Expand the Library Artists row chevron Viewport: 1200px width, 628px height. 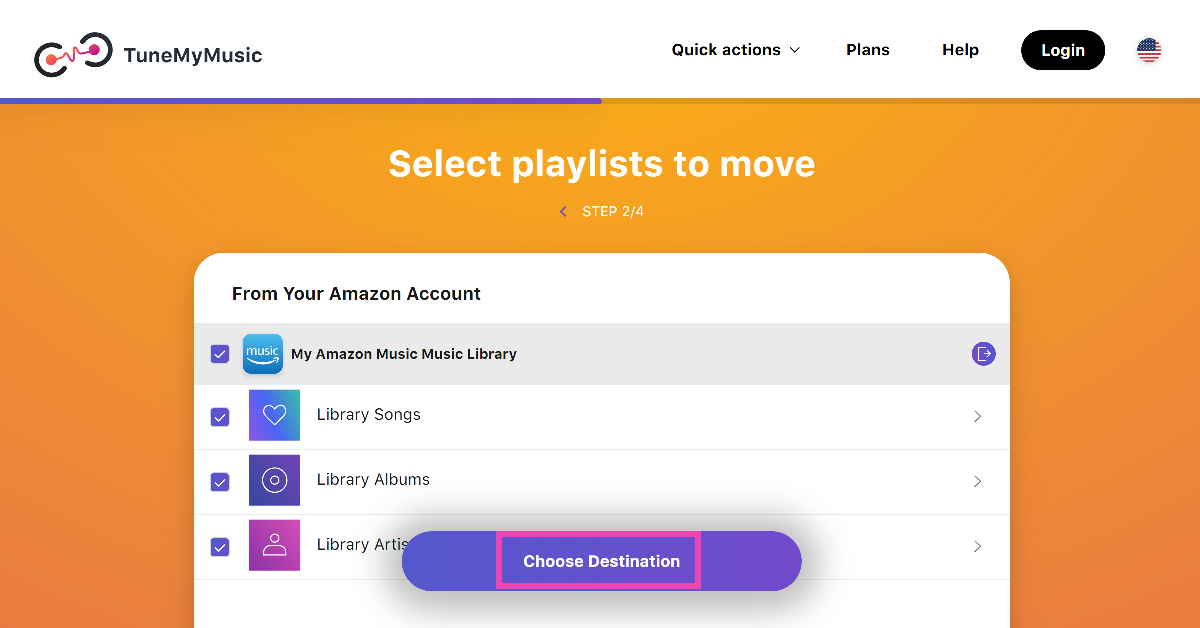click(x=978, y=547)
